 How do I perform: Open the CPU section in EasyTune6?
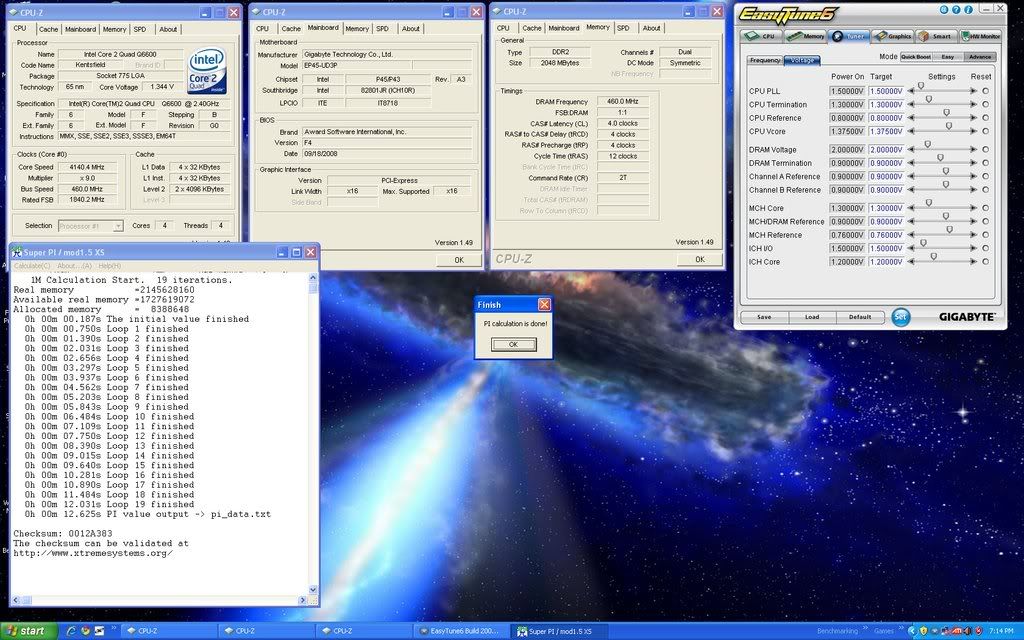(765, 36)
